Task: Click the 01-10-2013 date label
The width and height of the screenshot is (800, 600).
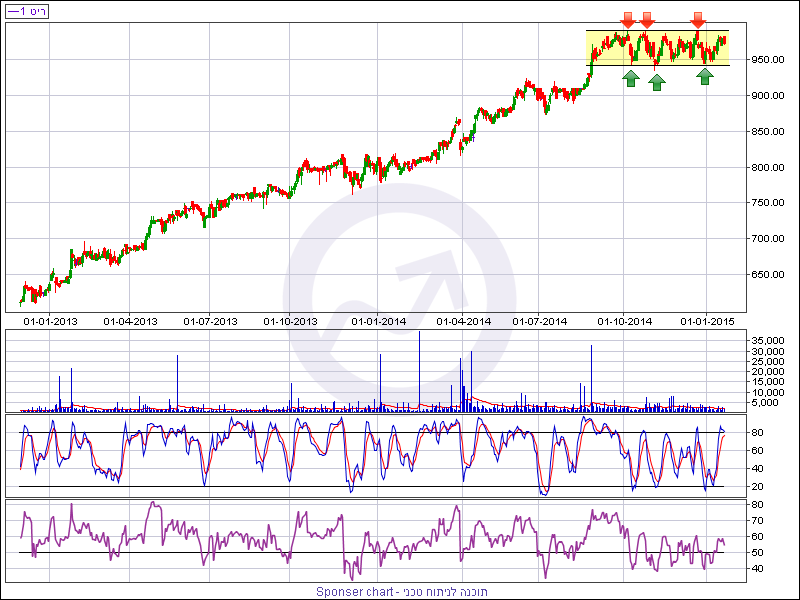Action: (x=291, y=321)
